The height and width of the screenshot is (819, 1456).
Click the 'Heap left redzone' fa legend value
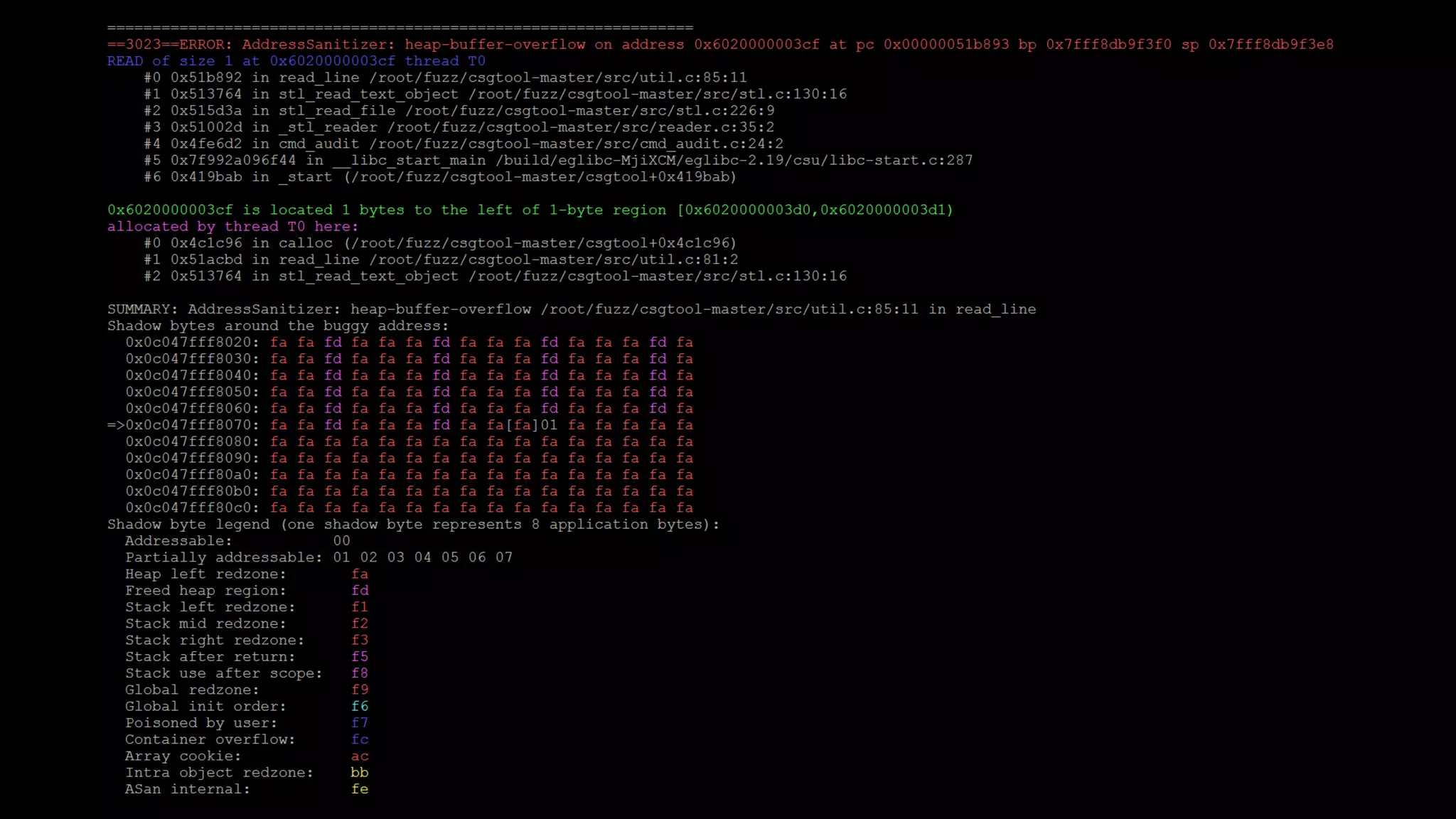360,574
